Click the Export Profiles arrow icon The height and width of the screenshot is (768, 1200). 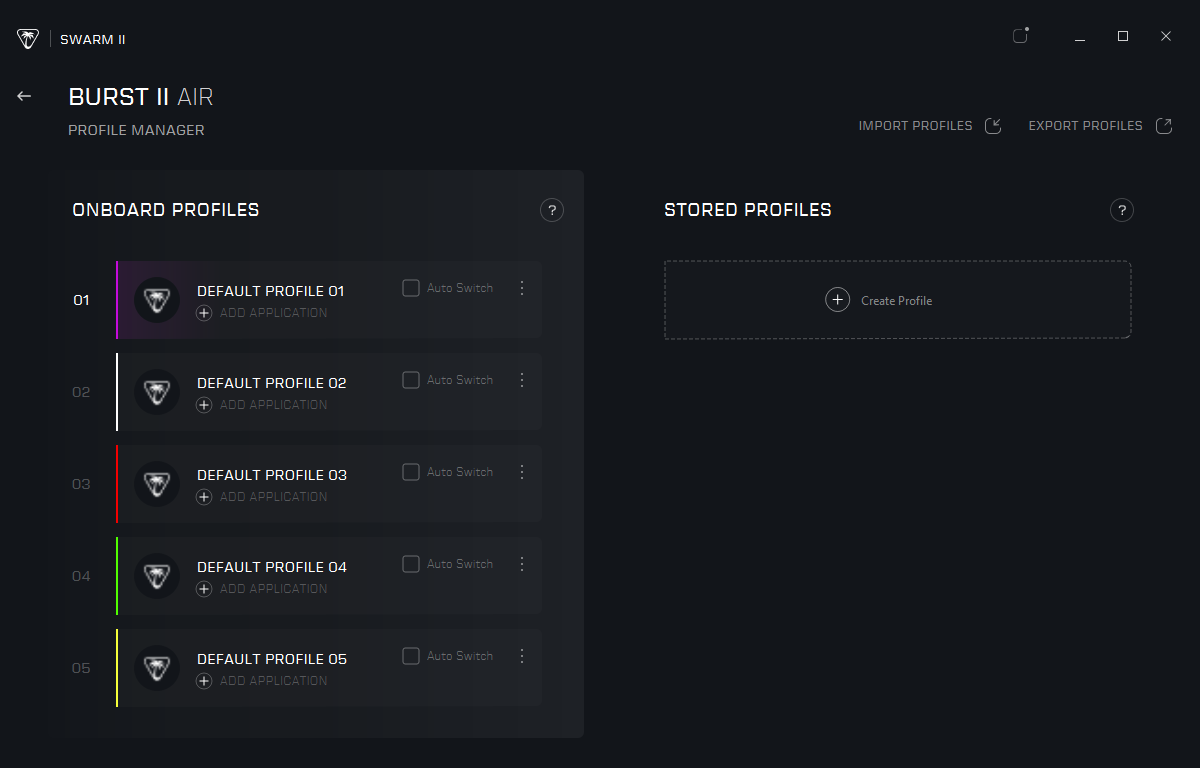click(x=1163, y=126)
